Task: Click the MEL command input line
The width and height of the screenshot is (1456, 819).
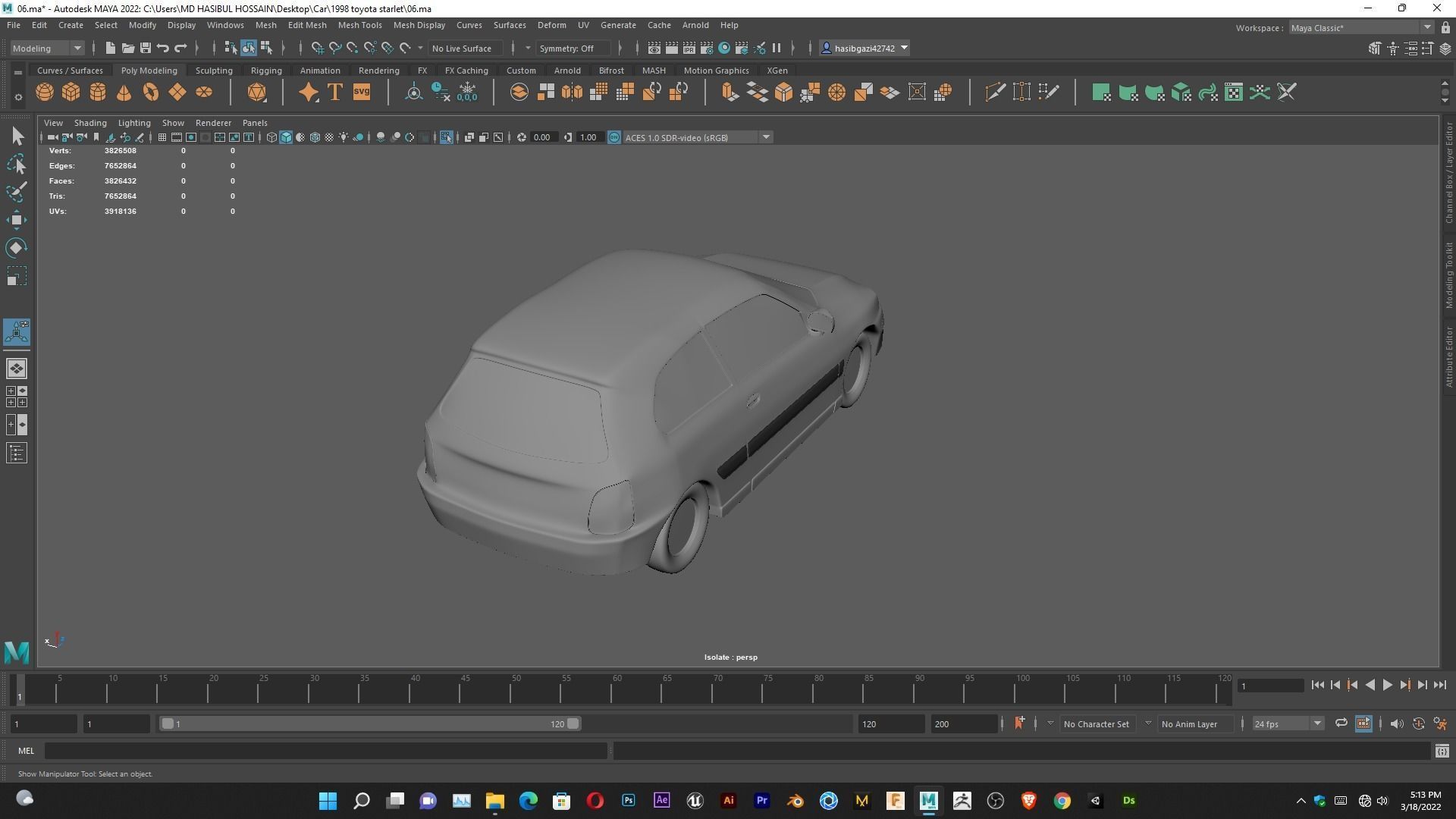Action: click(x=326, y=751)
